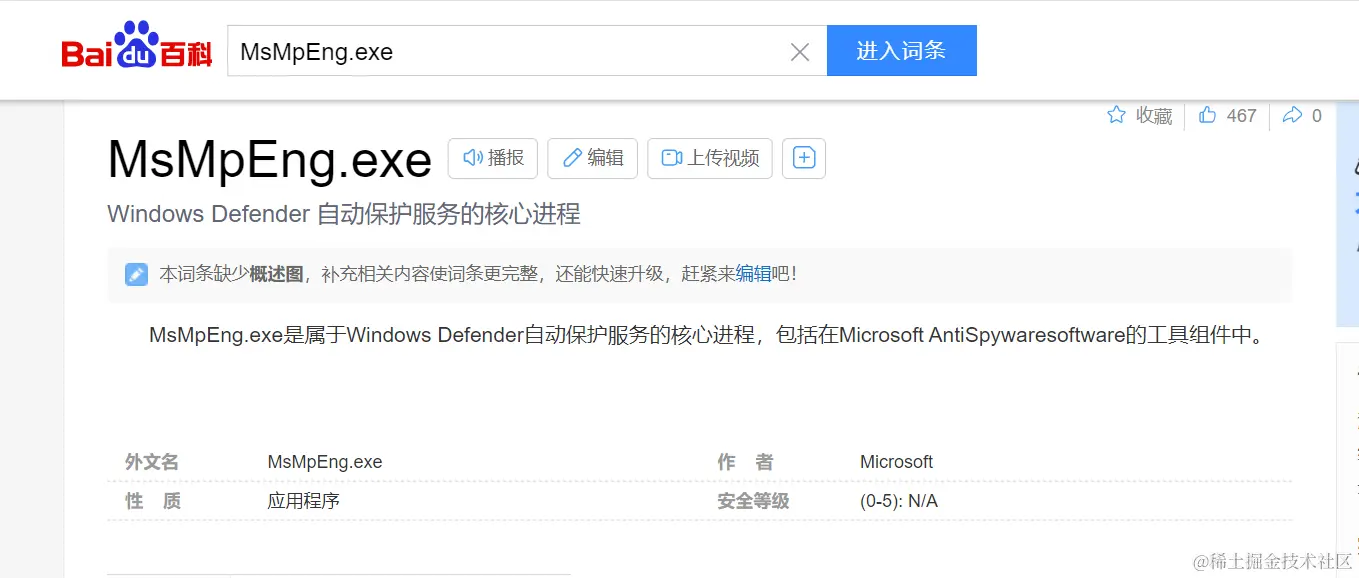The image size is (1359, 578).
Task: Click the 安全等级 field label
Action: (x=753, y=501)
